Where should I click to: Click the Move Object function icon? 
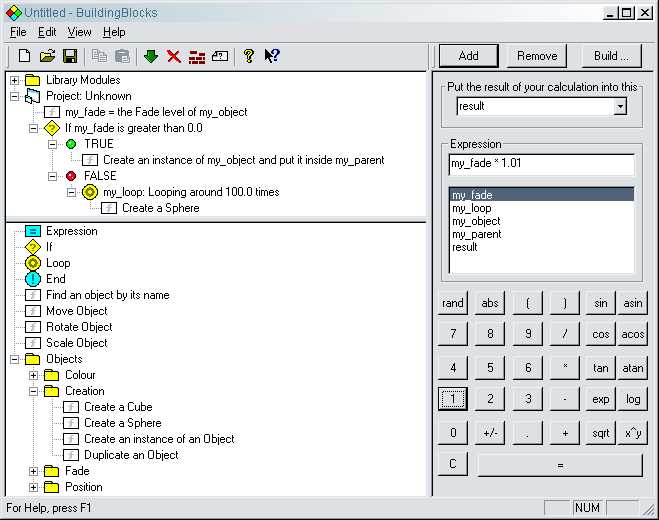click(33, 311)
